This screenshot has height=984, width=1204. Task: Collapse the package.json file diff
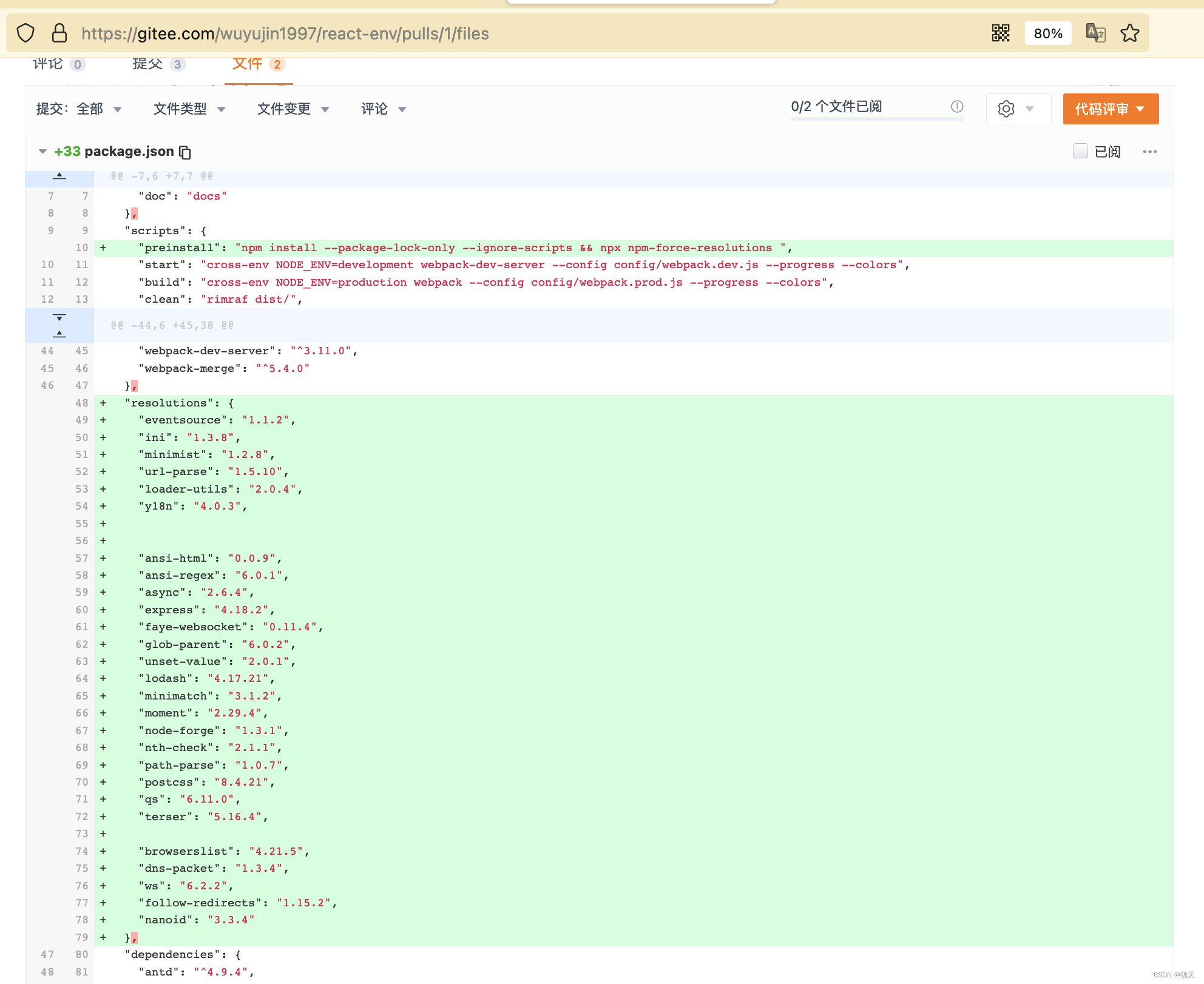[42, 152]
